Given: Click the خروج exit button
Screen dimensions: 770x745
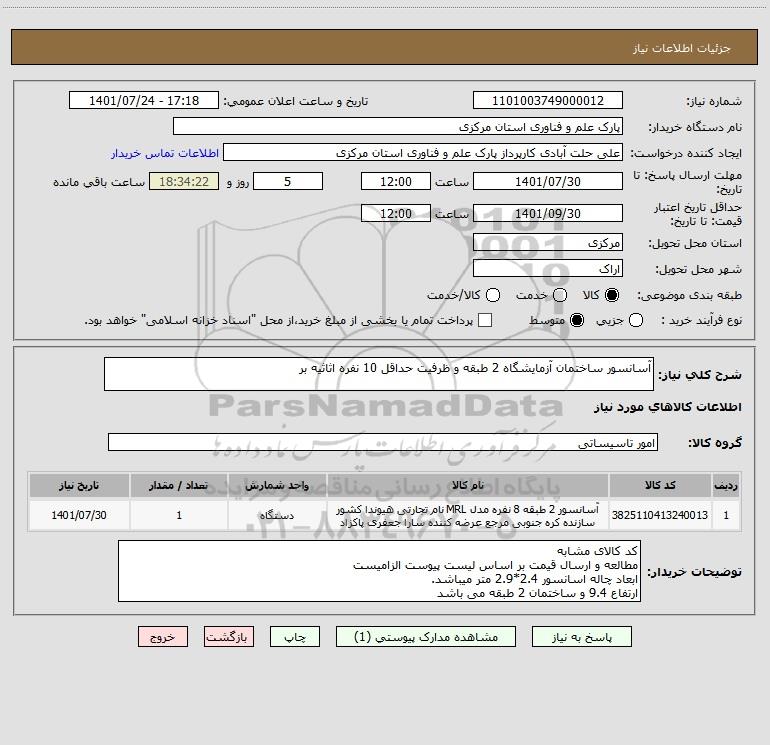Looking at the screenshot, I should [163, 637].
